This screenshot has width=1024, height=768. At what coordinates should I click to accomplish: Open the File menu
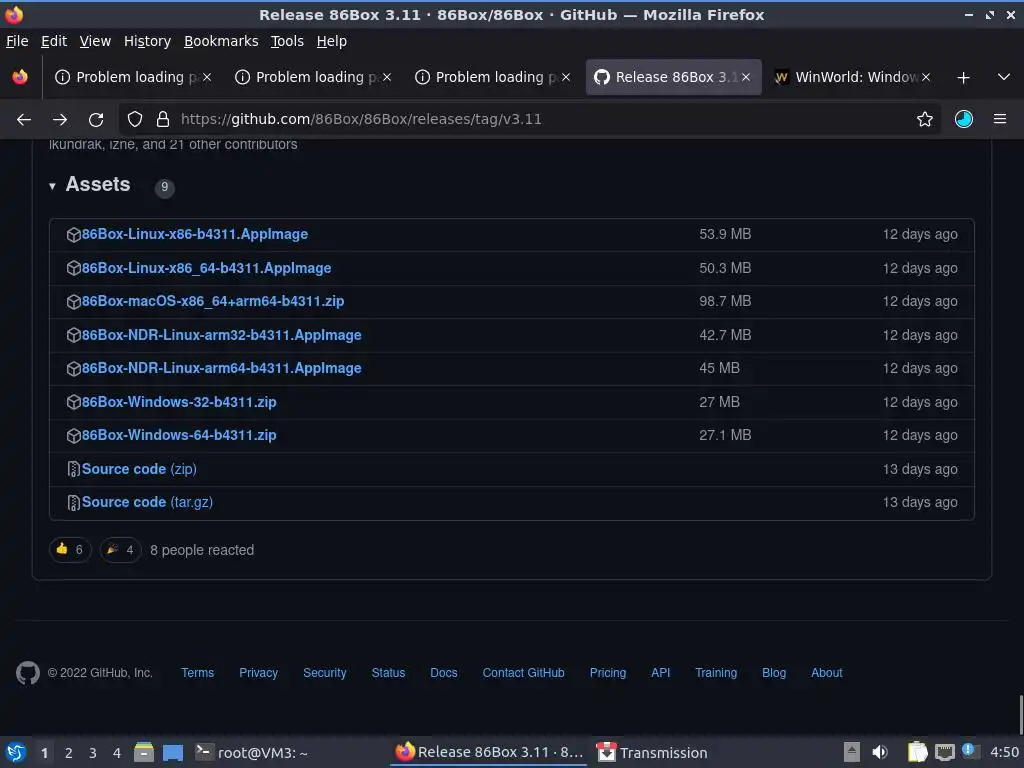(17, 41)
